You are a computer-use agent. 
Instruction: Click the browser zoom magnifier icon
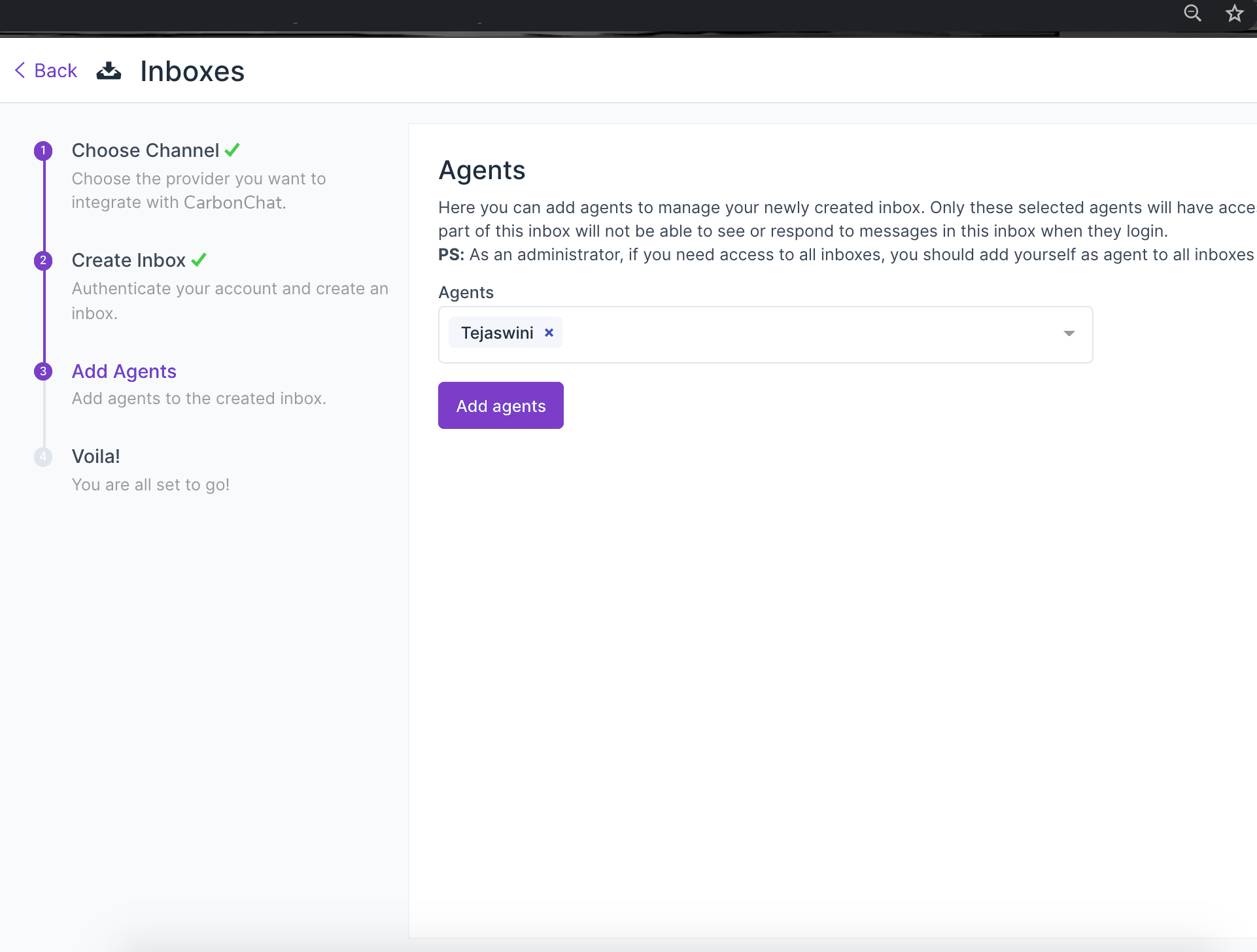[x=1192, y=13]
